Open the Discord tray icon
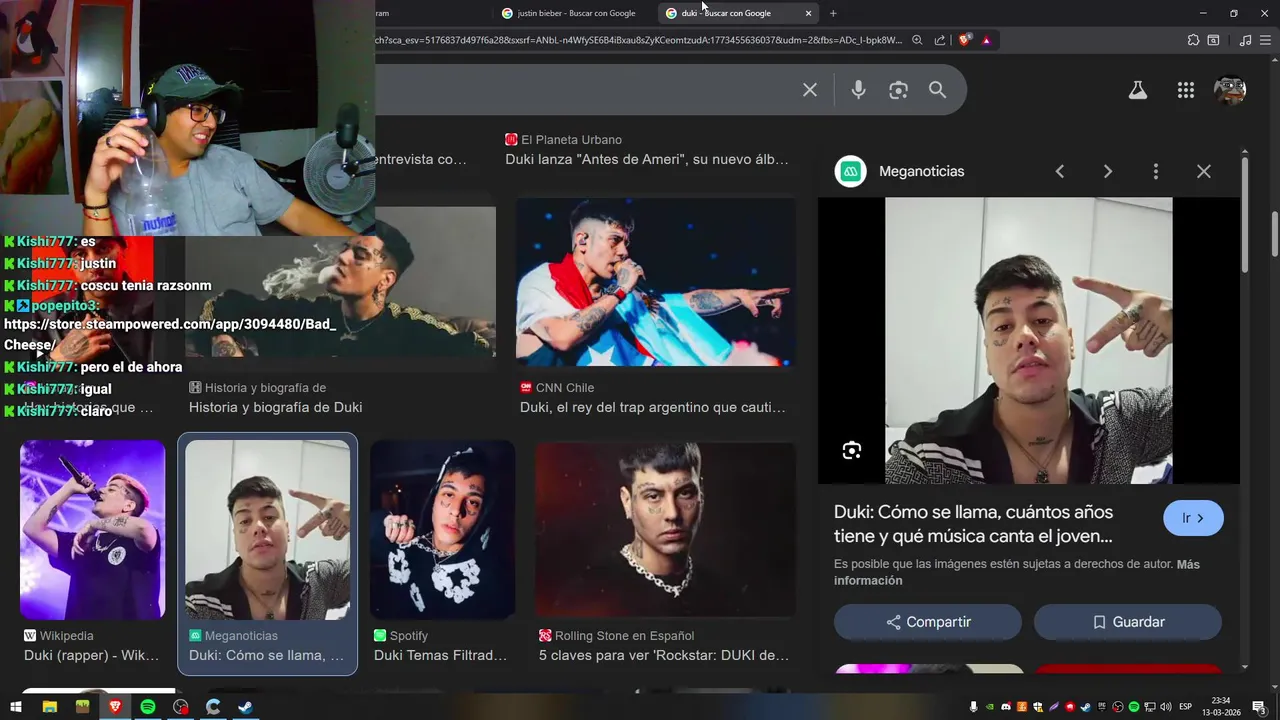This screenshot has height=720, width=1280. point(1006,707)
